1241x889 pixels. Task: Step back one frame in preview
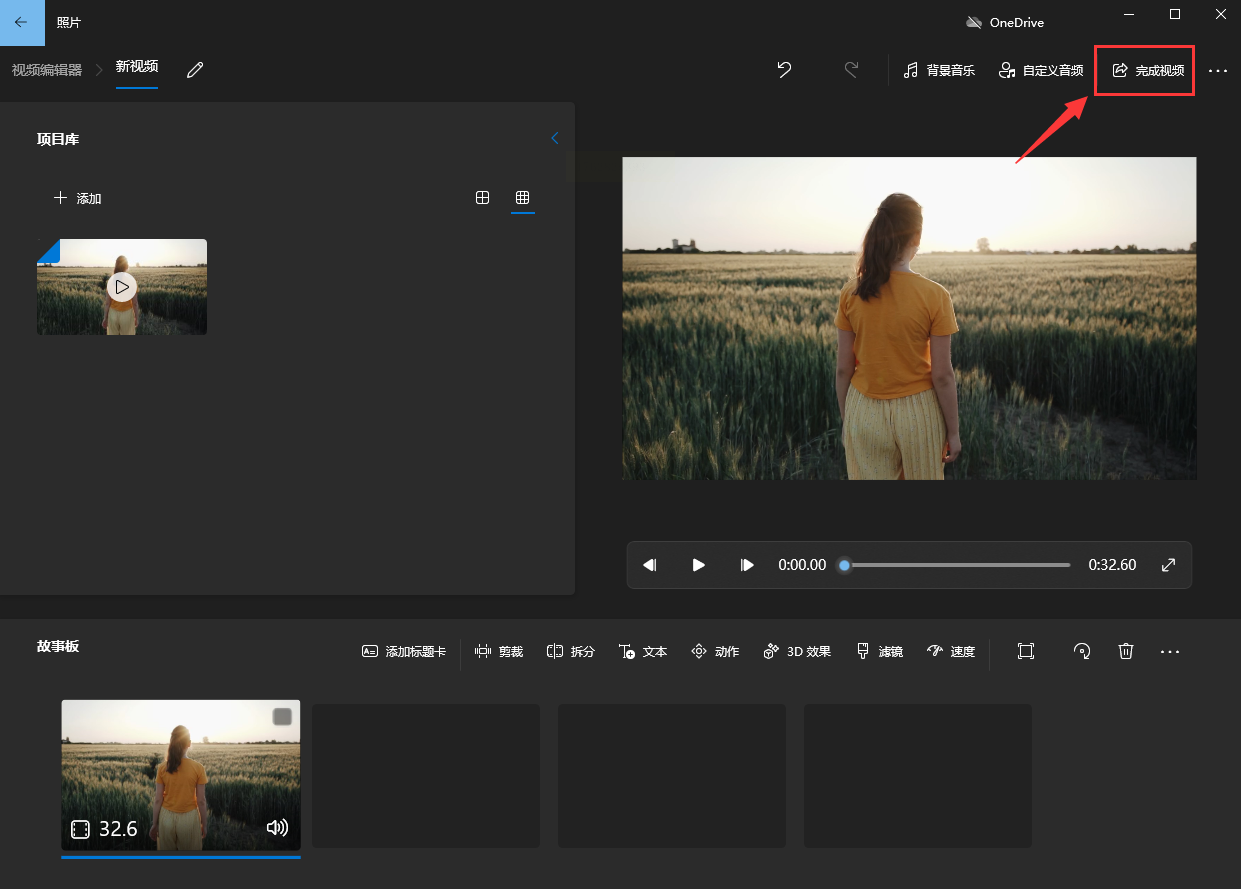[650, 565]
